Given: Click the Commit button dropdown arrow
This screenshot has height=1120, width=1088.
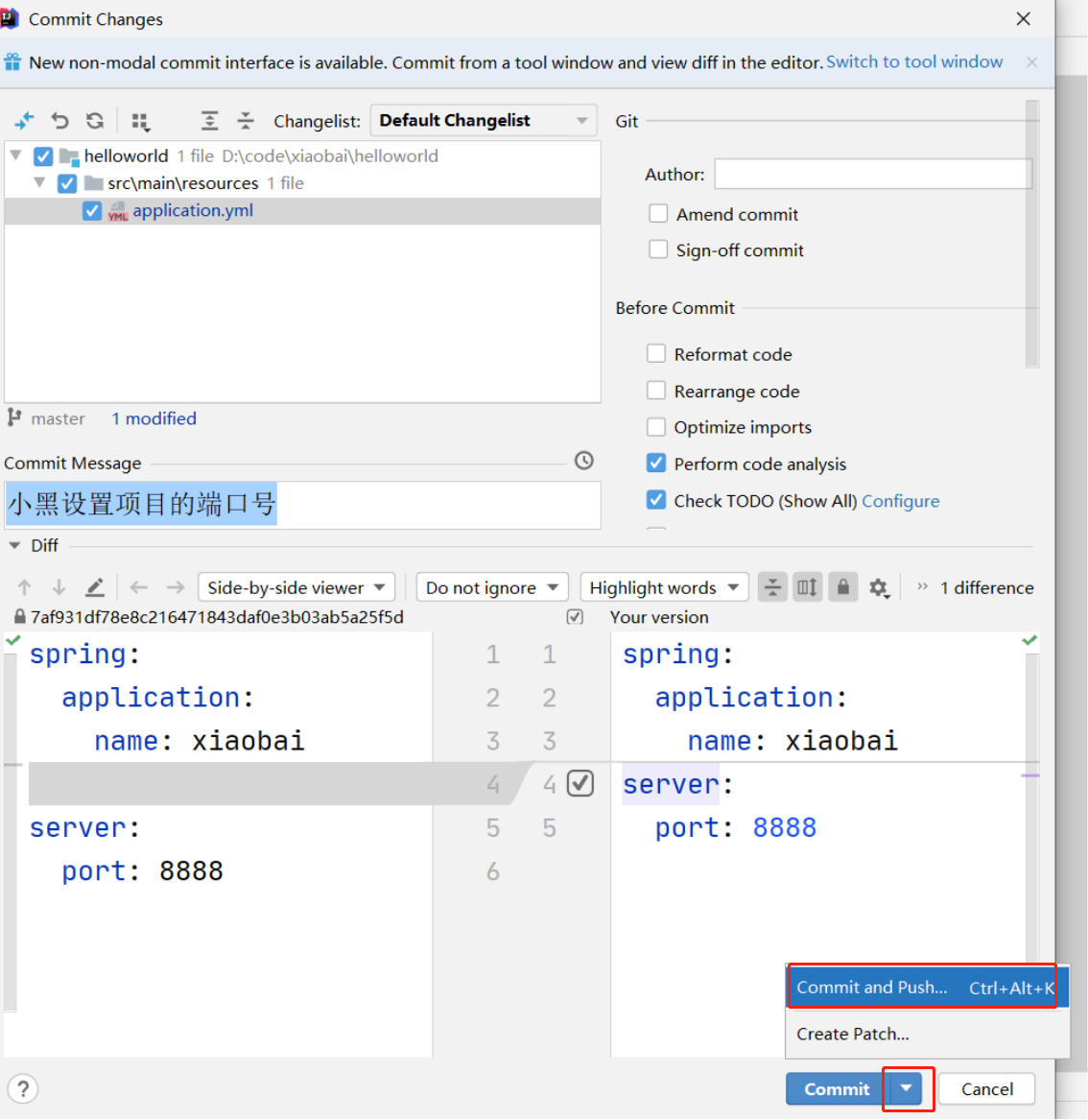Looking at the screenshot, I should [907, 1088].
